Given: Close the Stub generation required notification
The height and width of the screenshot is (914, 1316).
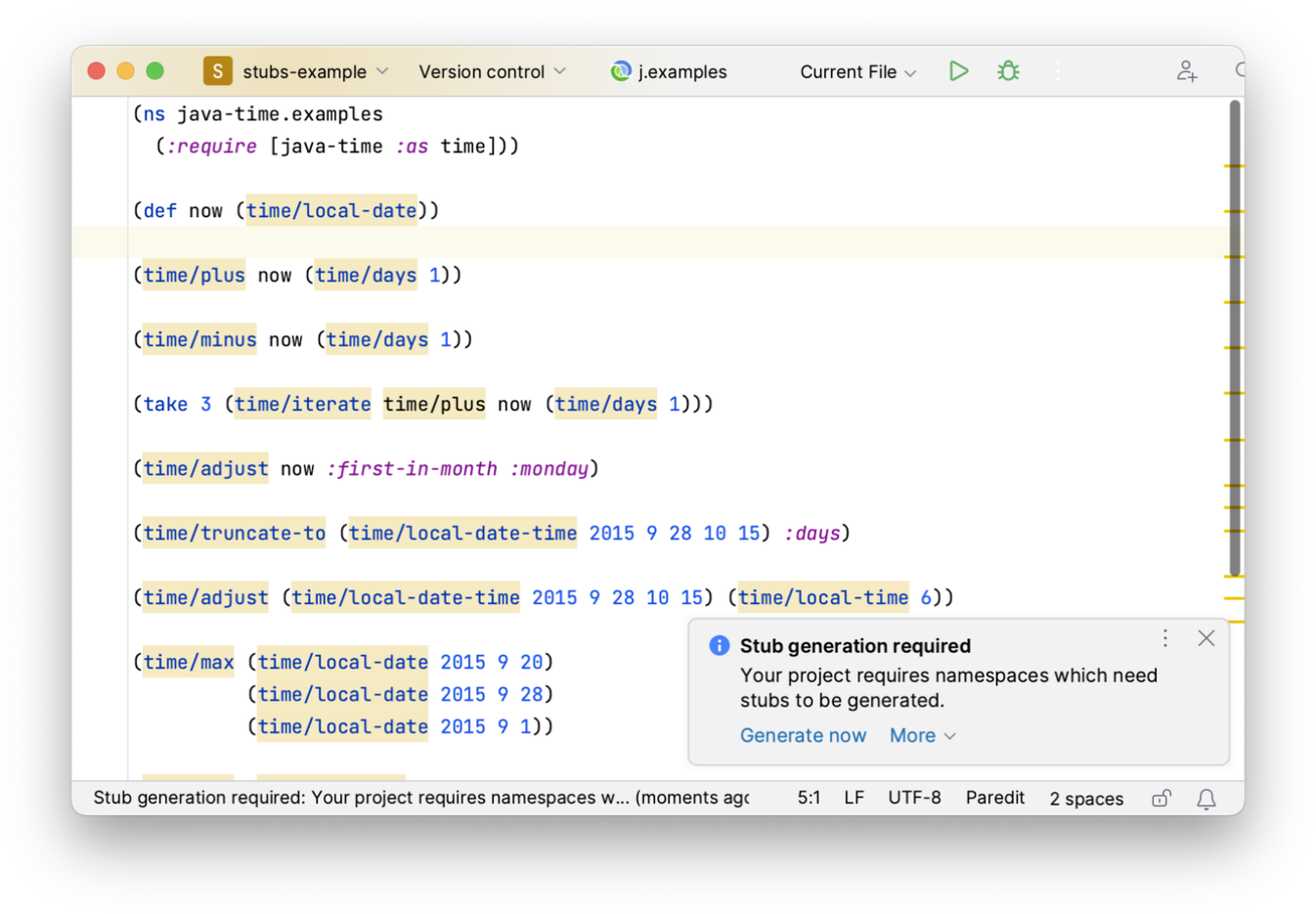Looking at the screenshot, I should pos(1206,638).
